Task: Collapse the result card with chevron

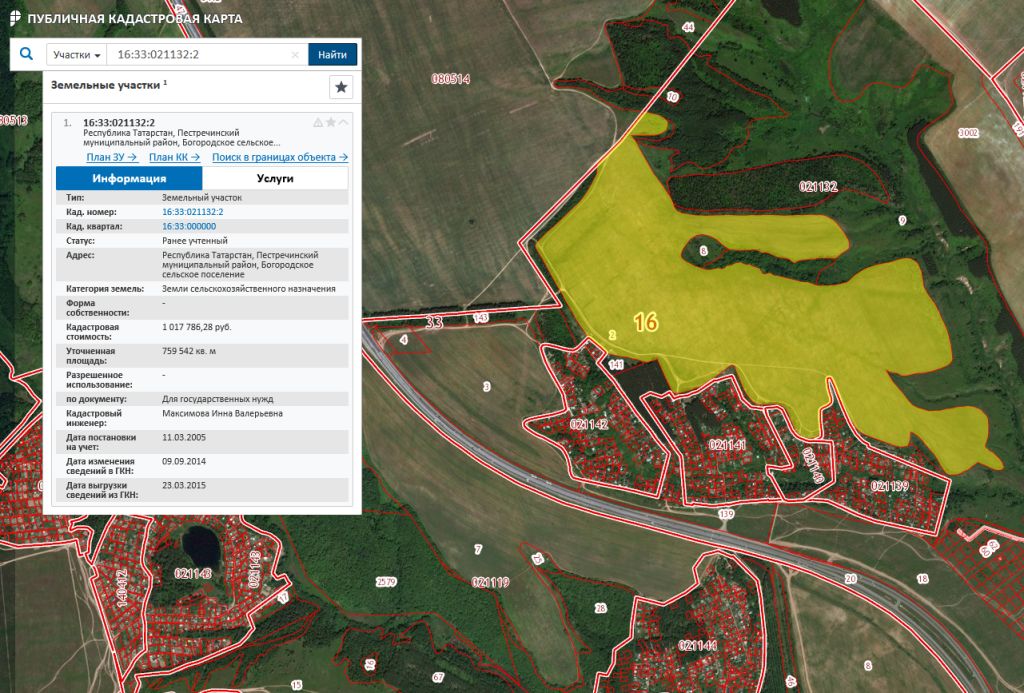Action: (x=344, y=122)
